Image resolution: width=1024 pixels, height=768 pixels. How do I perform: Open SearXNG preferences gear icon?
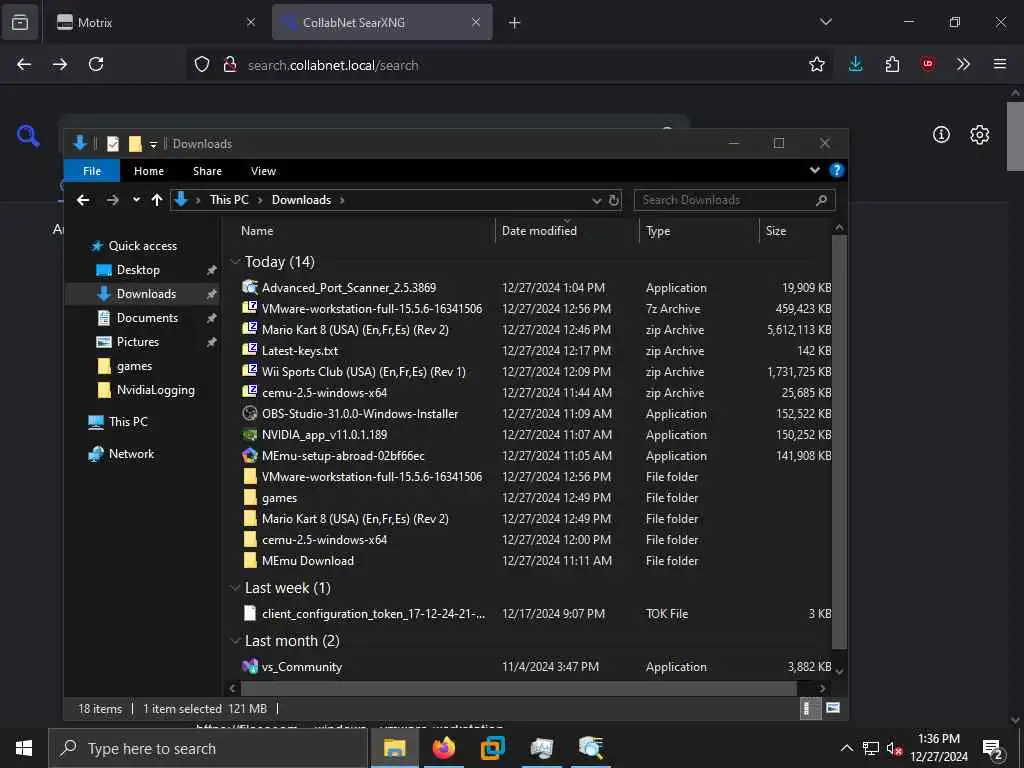click(x=979, y=135)
